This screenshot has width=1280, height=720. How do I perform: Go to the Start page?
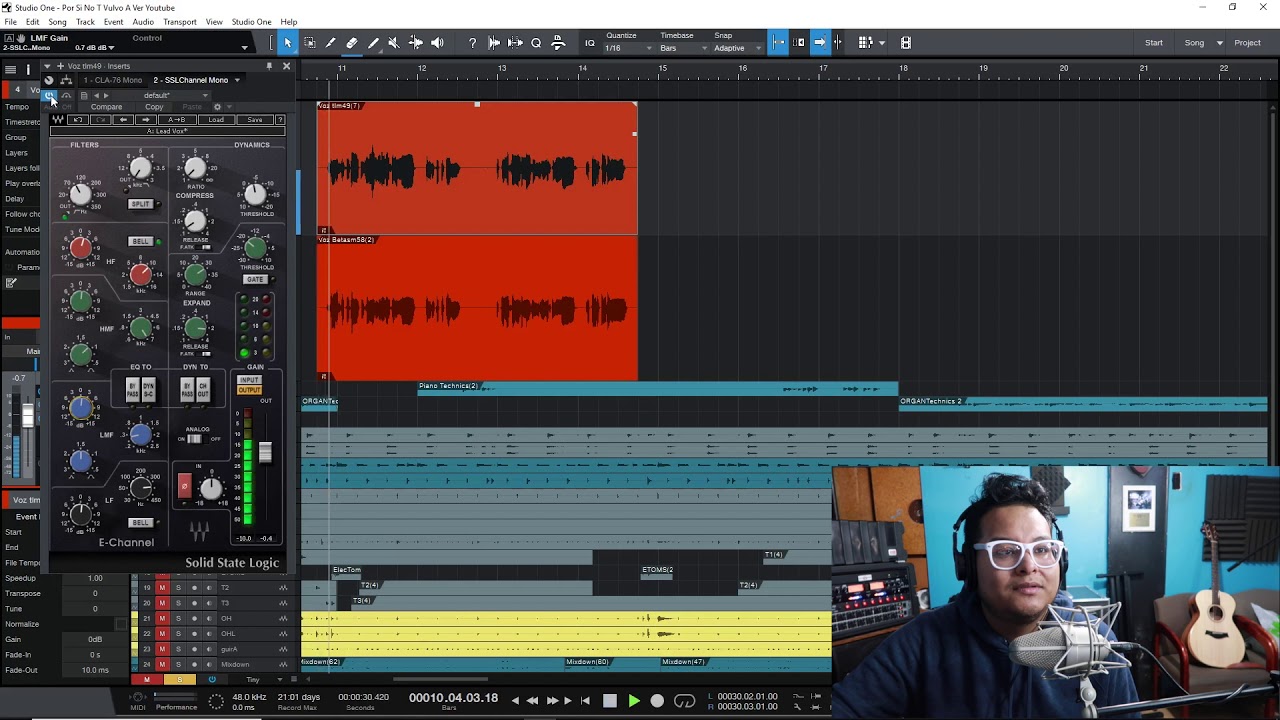tap(1154, 43)
